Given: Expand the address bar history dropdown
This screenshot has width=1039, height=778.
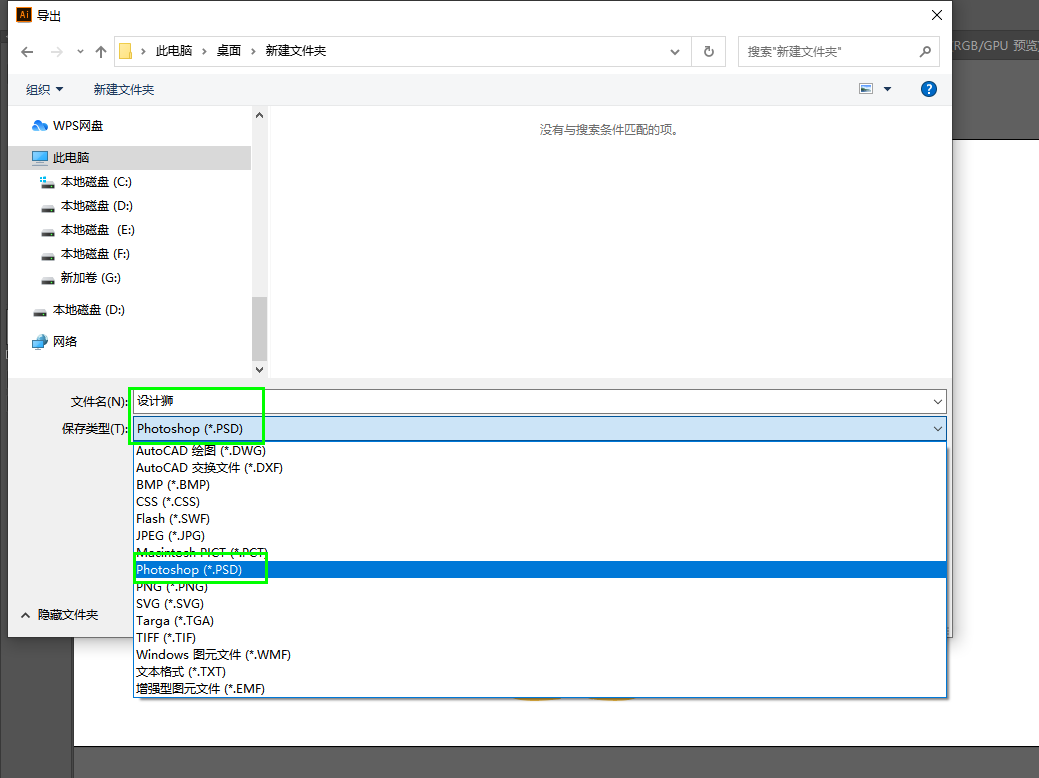Looking at the screenshot, I should [675, 52].
